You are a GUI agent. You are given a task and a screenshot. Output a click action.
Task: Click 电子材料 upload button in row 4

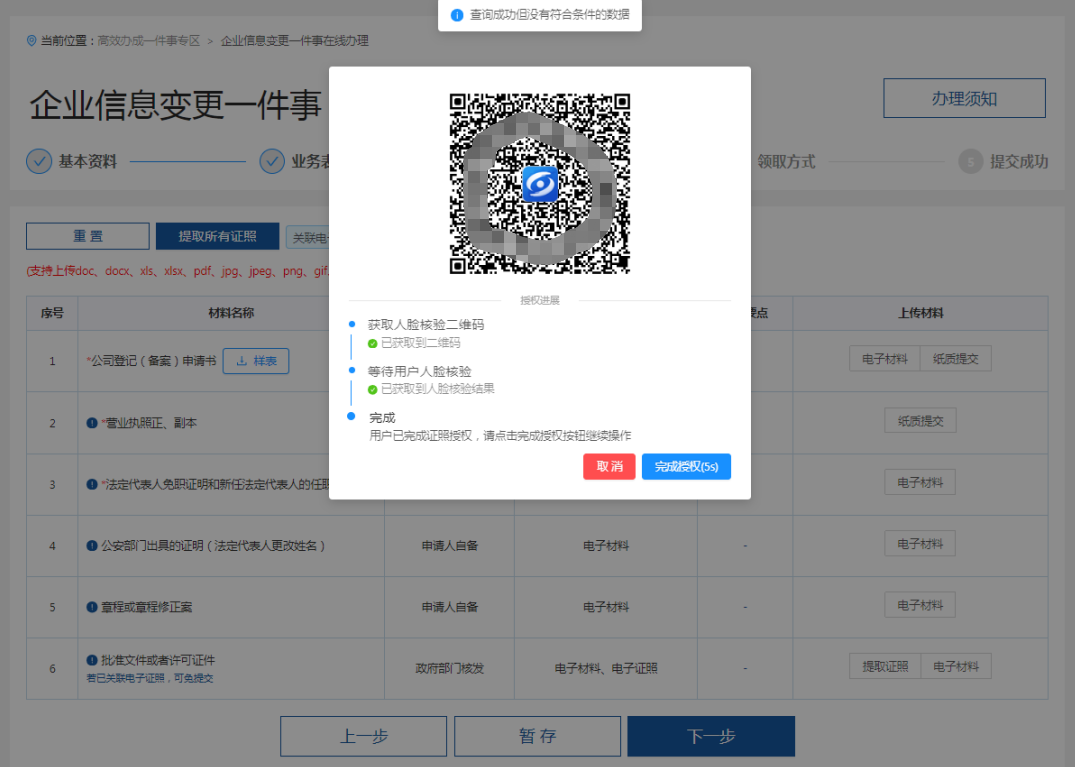tap(920, 544)
